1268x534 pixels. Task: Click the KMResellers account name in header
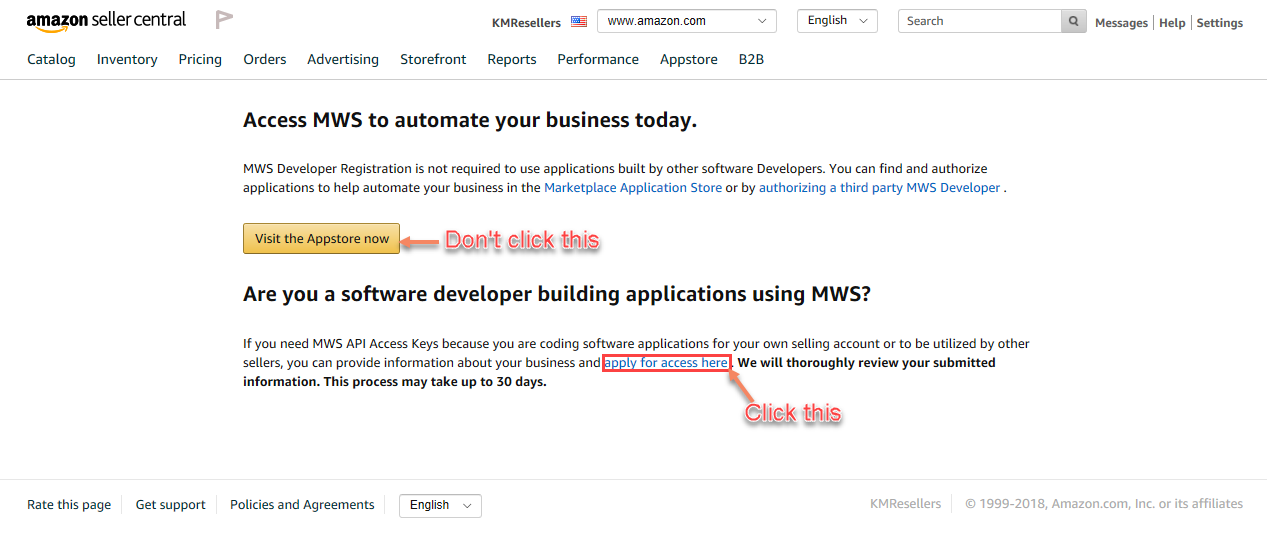click(x=527, y=22)
